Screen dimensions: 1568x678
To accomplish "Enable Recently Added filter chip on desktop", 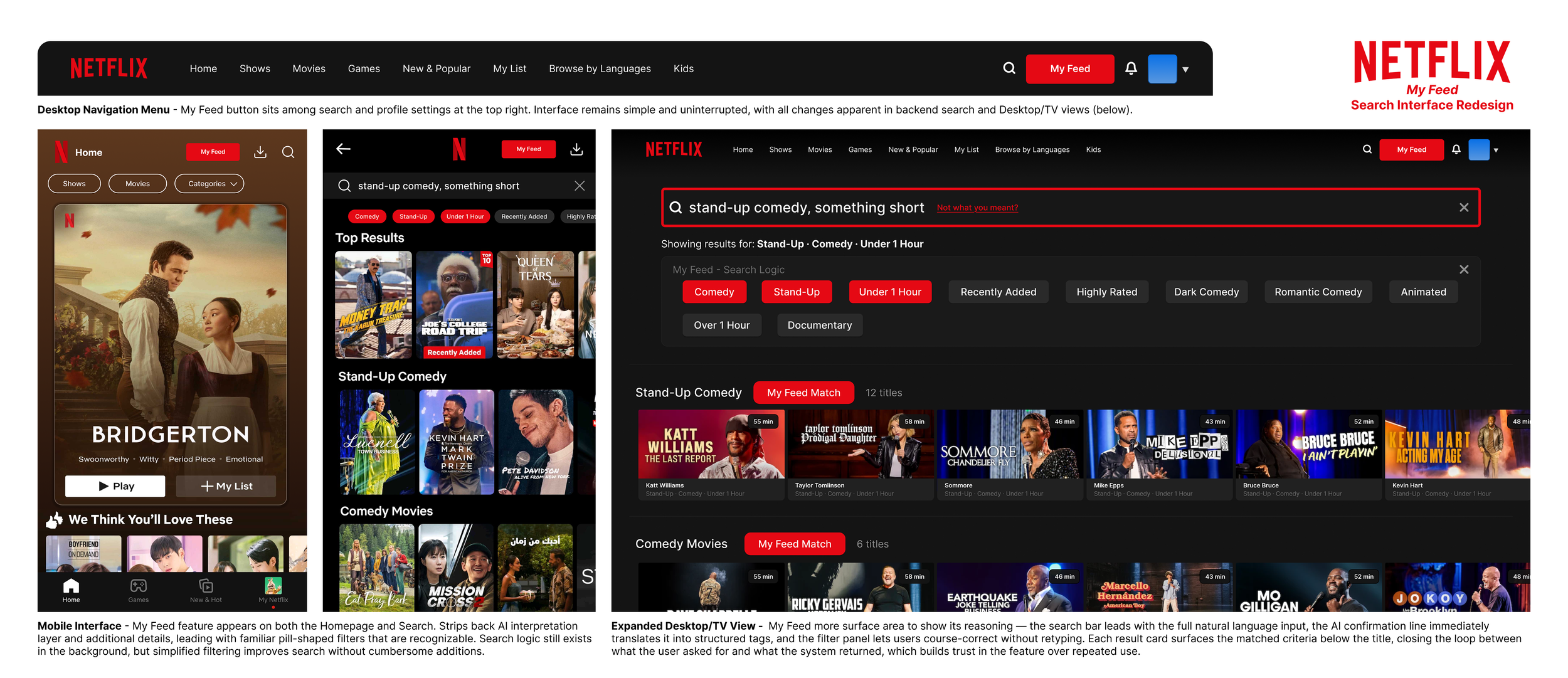I will (x=999, y=292).
